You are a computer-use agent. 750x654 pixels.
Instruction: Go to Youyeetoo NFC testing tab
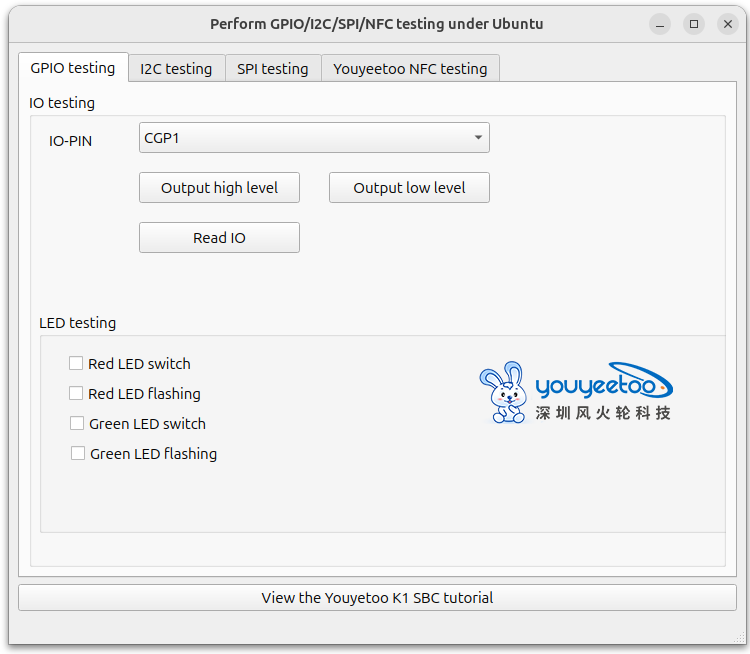click(410, 69)
